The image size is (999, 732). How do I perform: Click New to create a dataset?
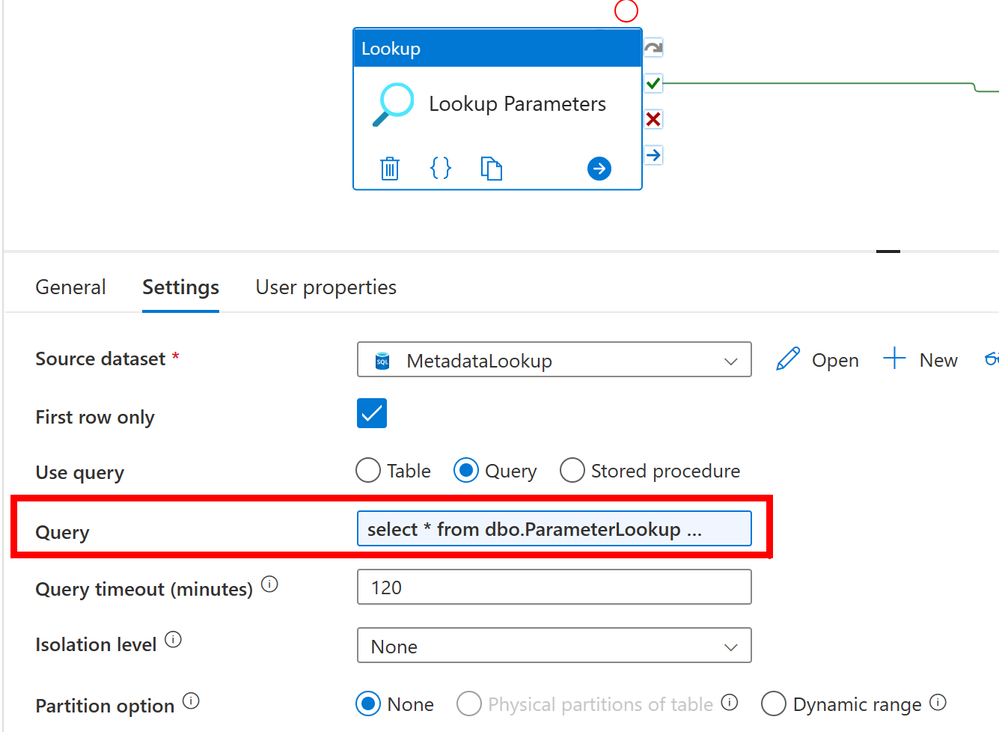pyautogui.click(x=921, y=360)
